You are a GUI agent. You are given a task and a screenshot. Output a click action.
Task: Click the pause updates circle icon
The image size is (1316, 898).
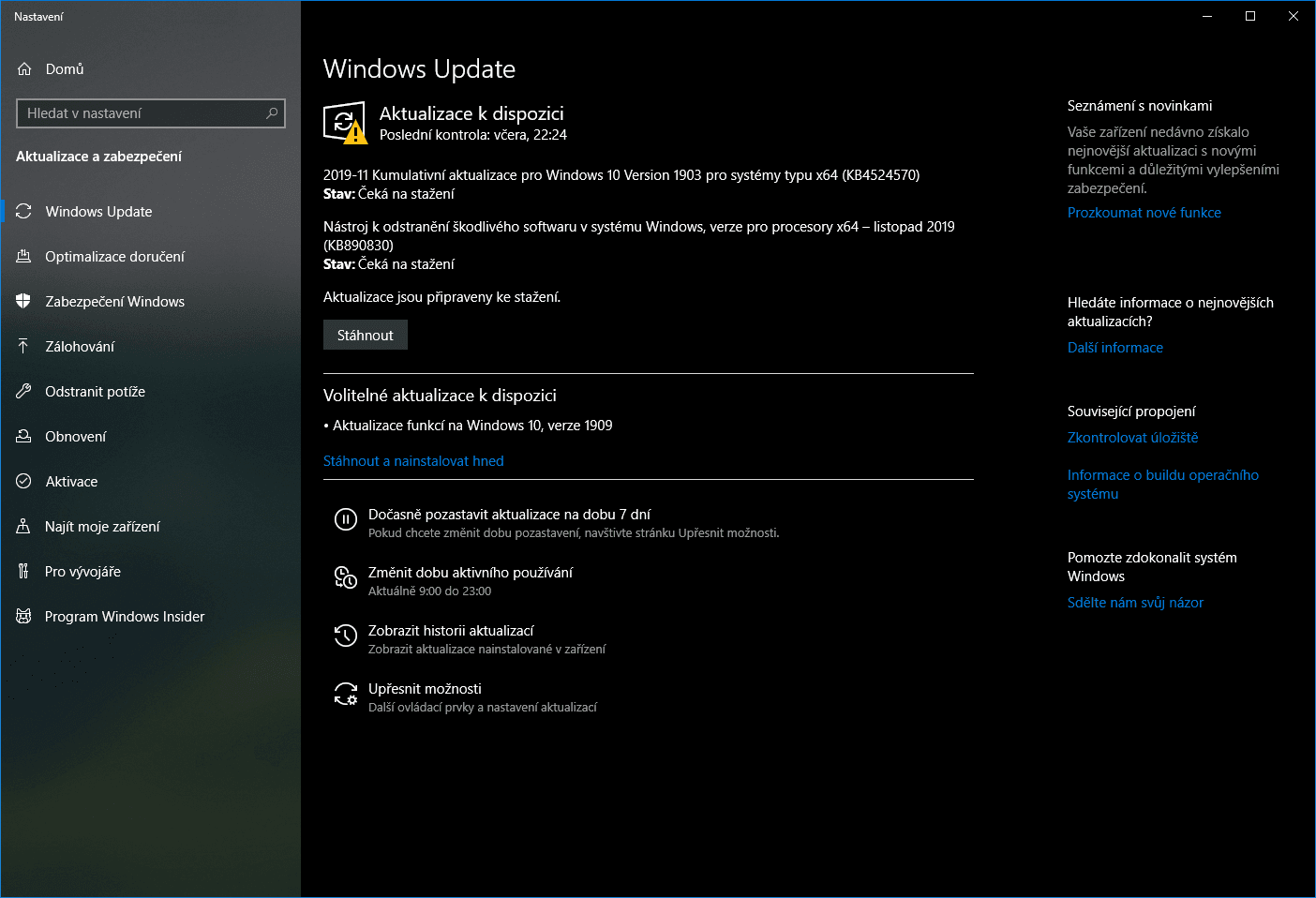(346, 519)
